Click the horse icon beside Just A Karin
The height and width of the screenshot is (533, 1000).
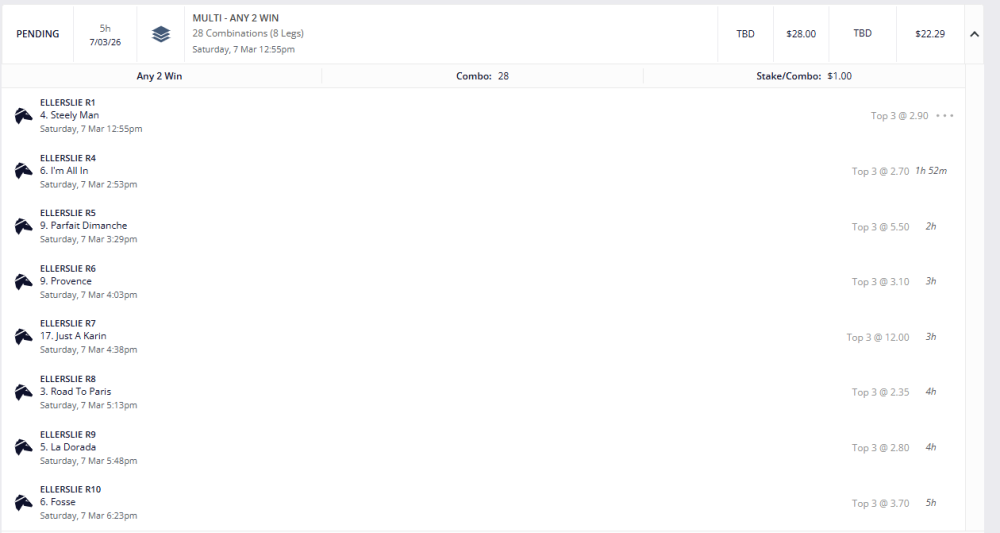(24, 337)
